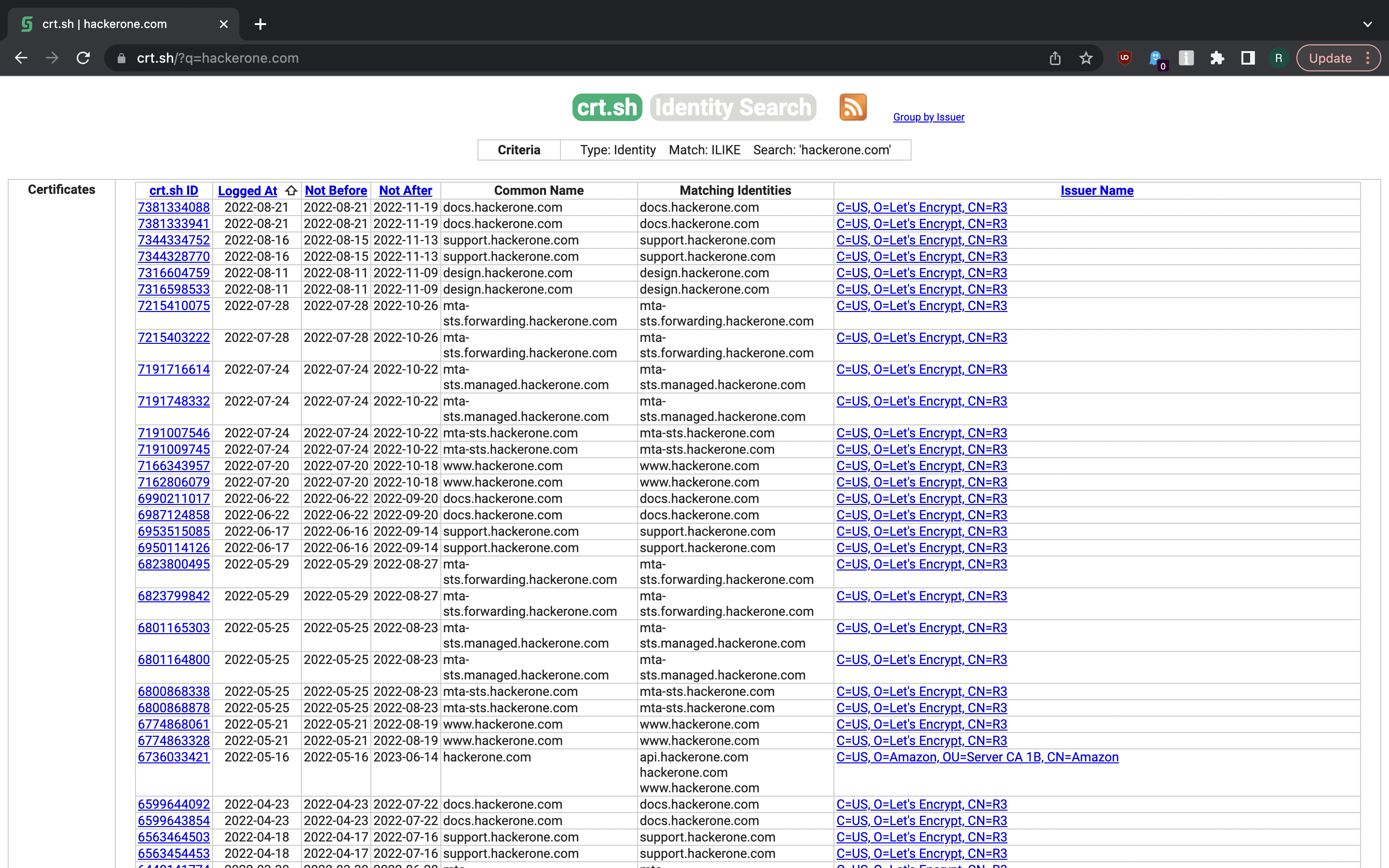The image size is (1389, 868).
Task: Open the Amazon Server CA 1B issuer link
Action: (x=978, y=757)
